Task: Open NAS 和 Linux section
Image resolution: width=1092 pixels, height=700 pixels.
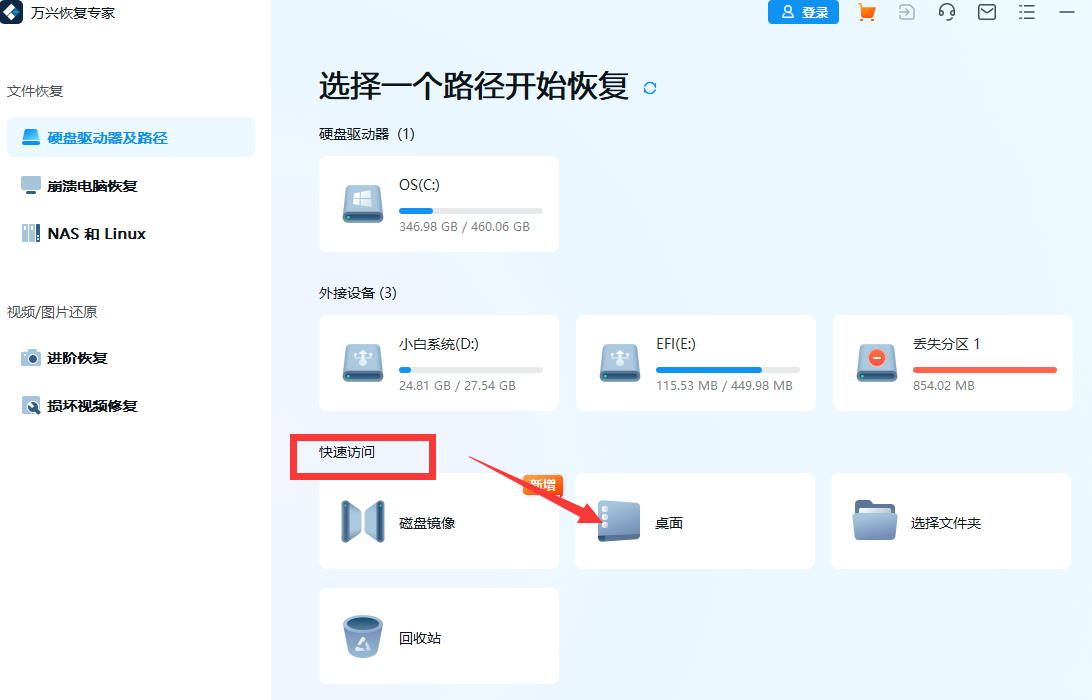Action: [x=95, y=233]
